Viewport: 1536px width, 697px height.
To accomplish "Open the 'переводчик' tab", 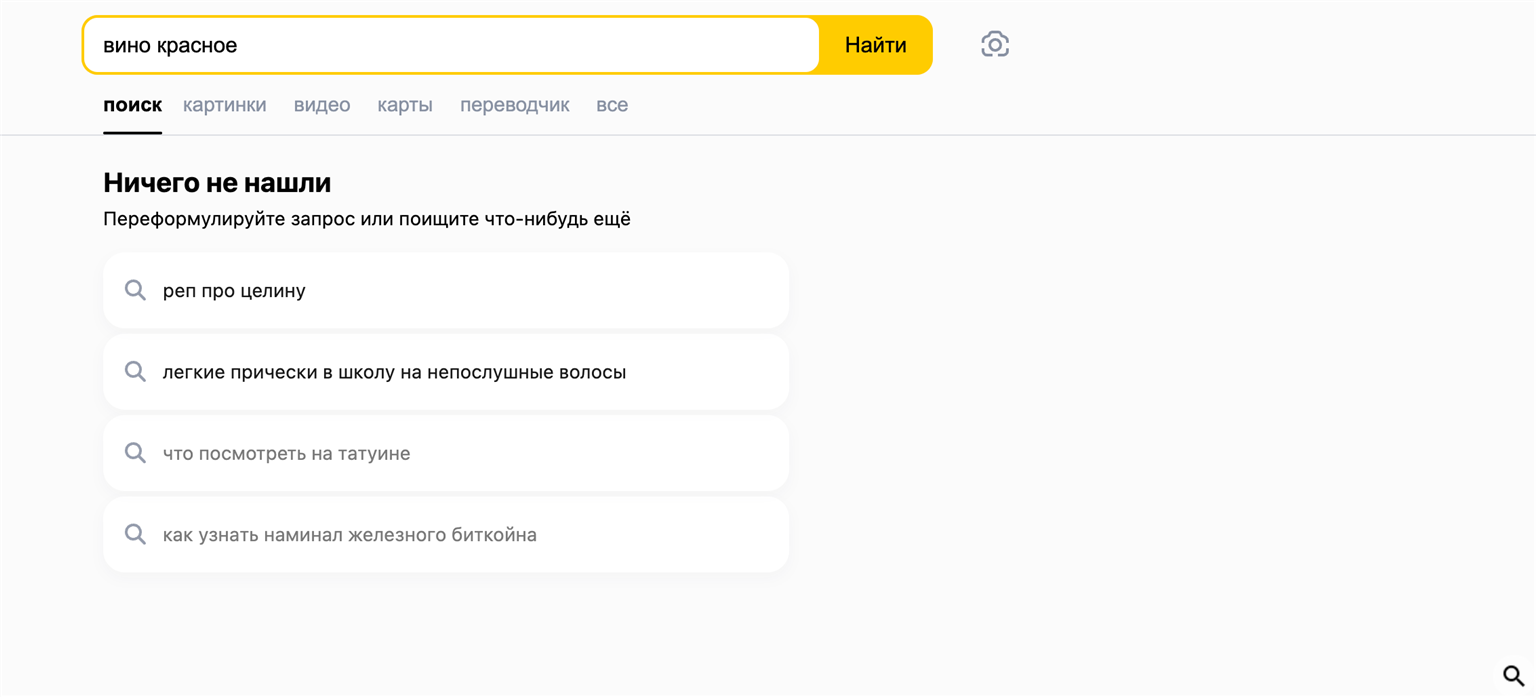I will pyautogui.click(x=514, y=105).
